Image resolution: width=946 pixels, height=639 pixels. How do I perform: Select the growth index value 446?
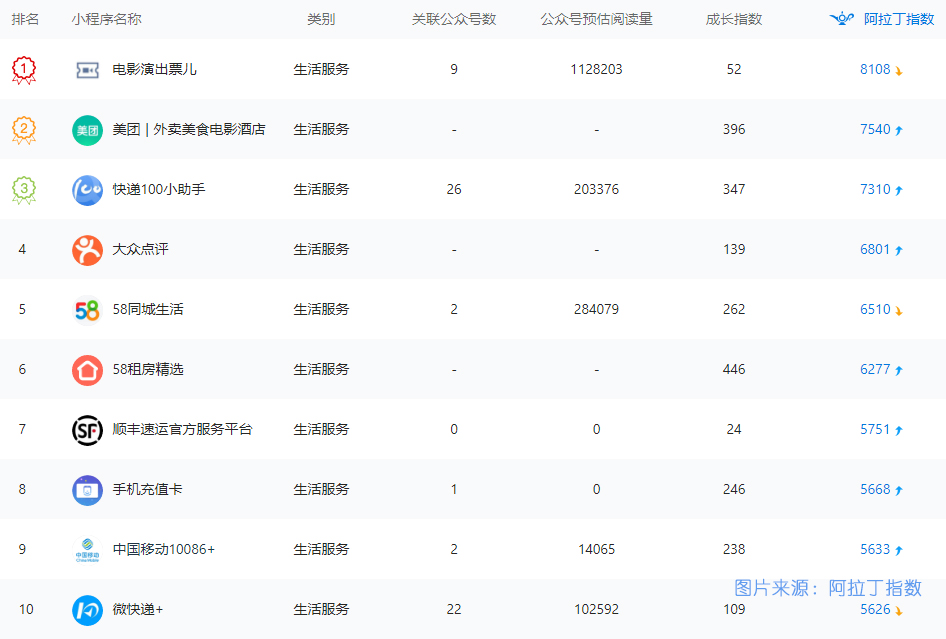click(734, 369)
